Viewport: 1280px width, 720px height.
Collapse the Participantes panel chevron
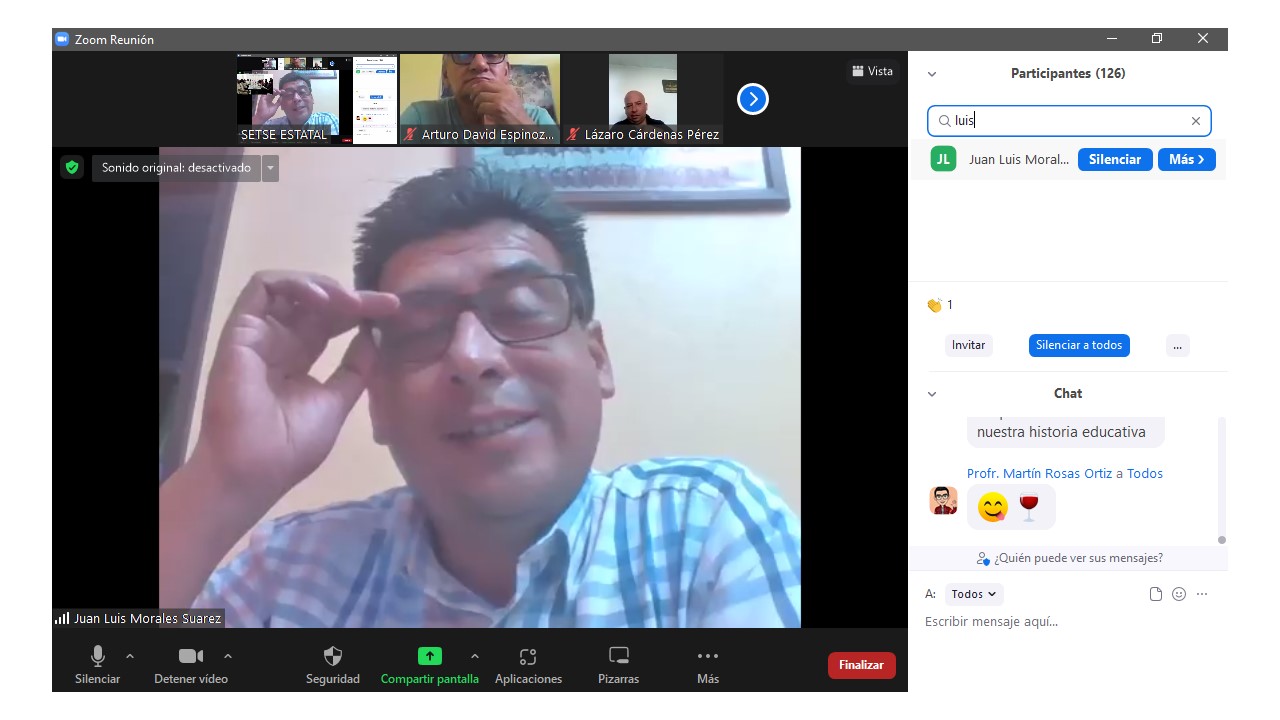[x=932, y=74]
